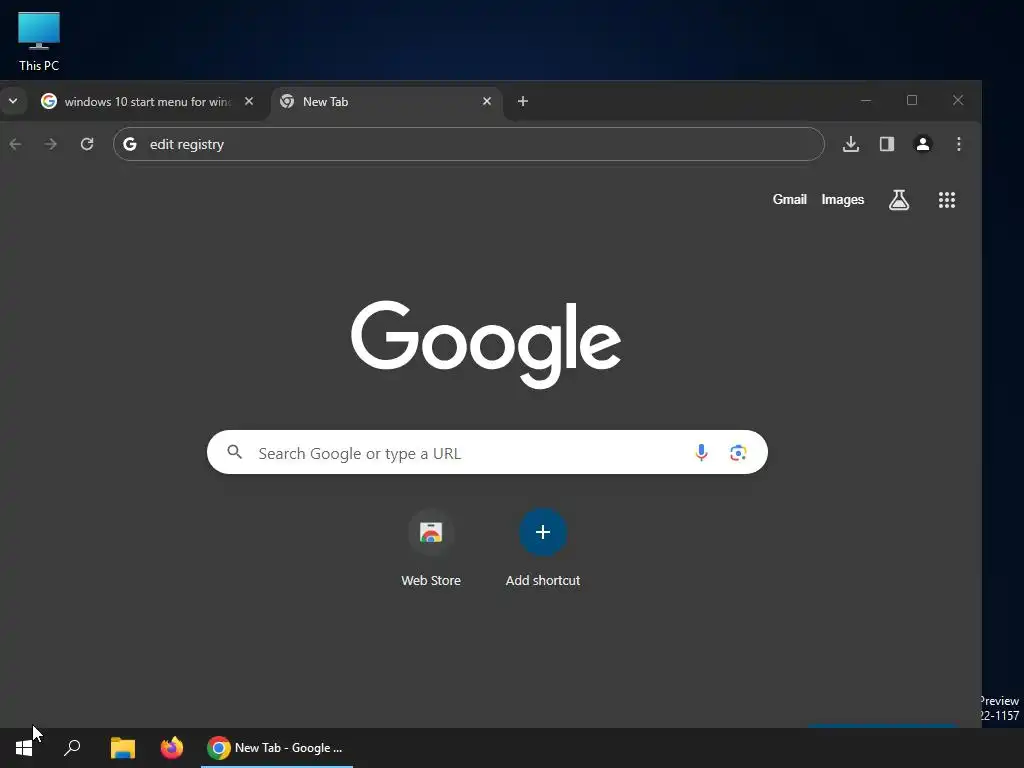This screenshot has width=1024, height=768.
Task: Click the Google logo
Action: [486, 344]
